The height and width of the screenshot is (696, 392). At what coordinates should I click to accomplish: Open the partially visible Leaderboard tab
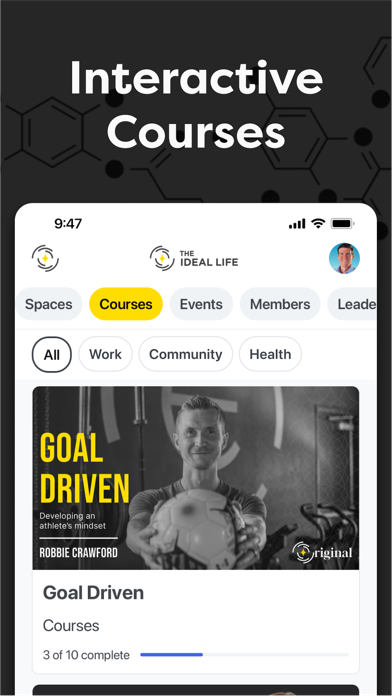pos(352,304)
